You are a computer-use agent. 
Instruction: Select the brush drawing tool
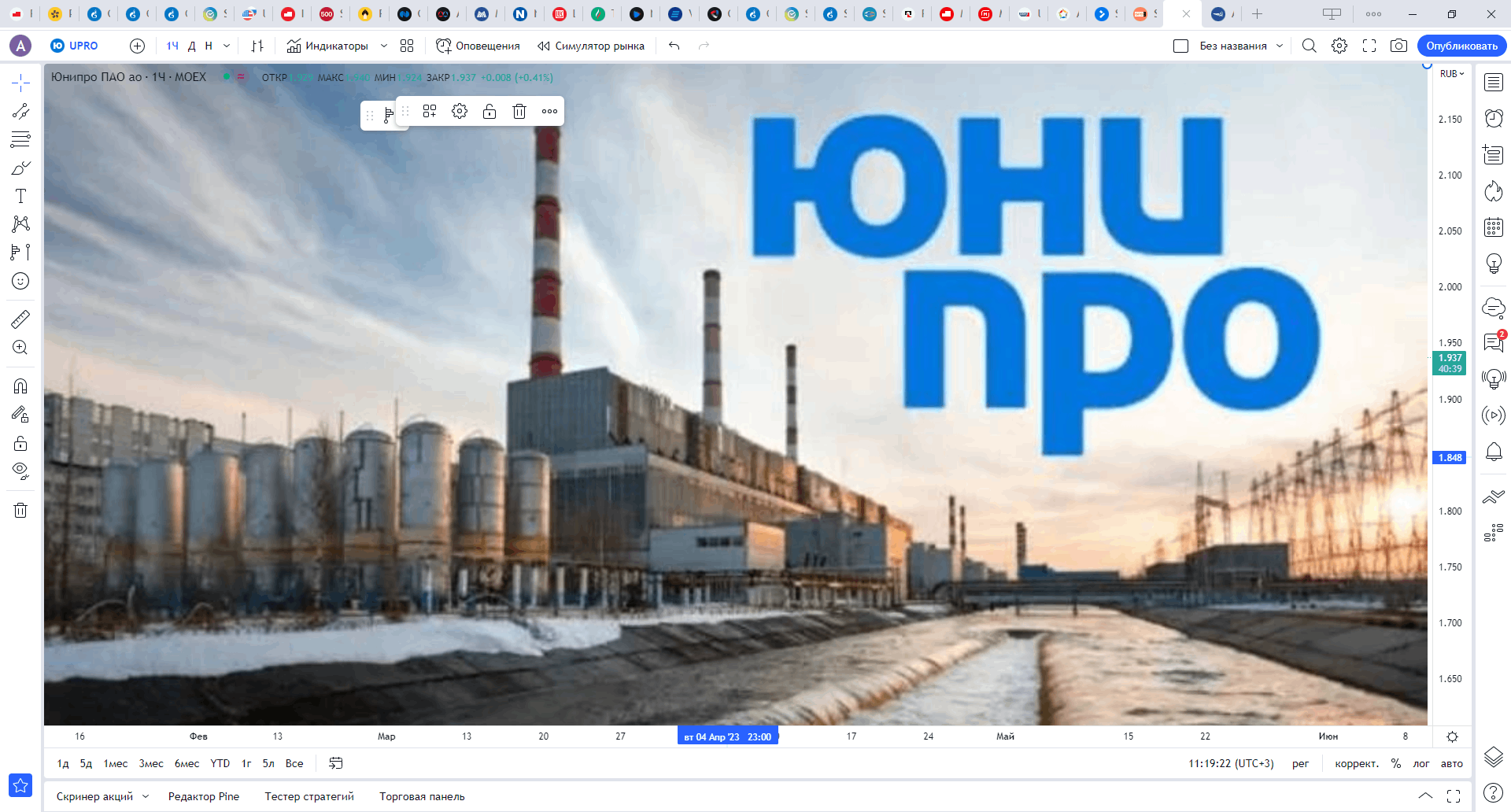pyautogui.click(x=20, y=168)
